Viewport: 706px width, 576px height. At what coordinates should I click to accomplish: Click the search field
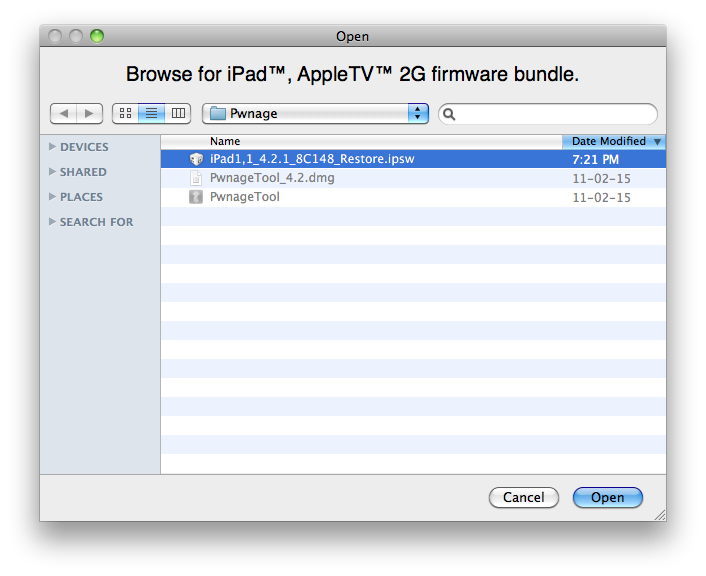click(548, 114)
